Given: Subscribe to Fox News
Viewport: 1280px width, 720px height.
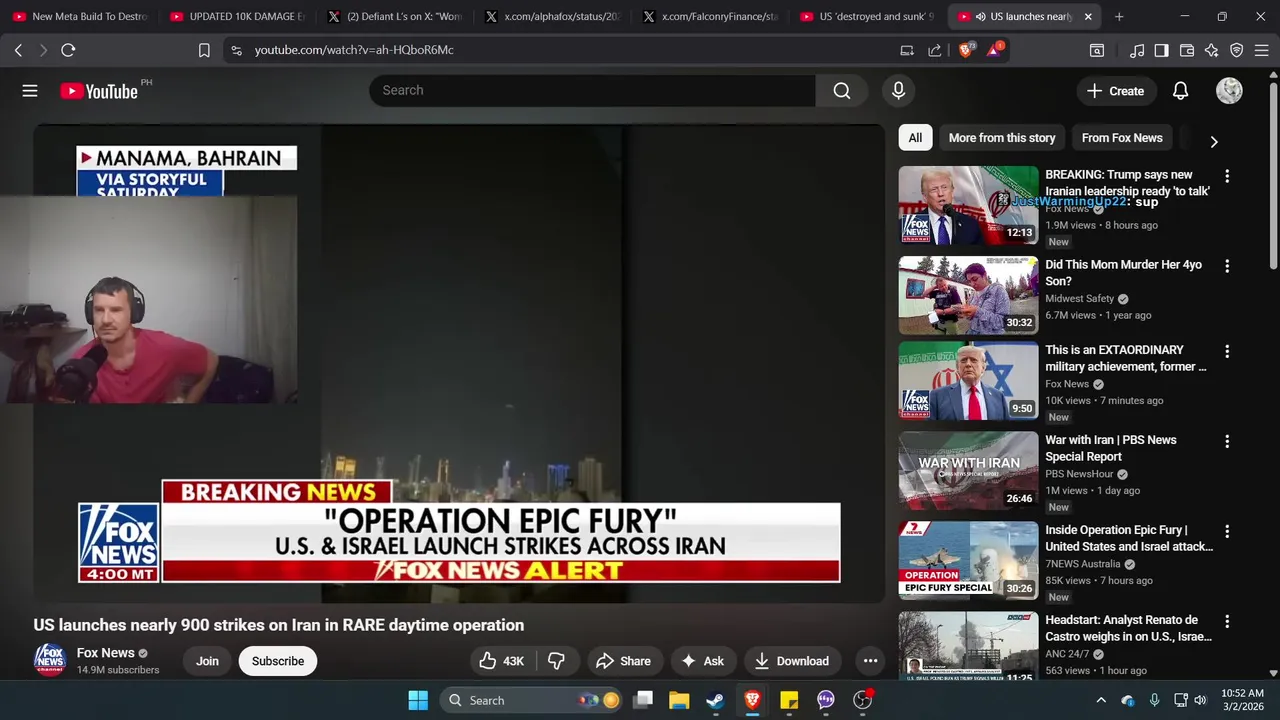Looking at the screenshot, I should [x=278, y=661].
